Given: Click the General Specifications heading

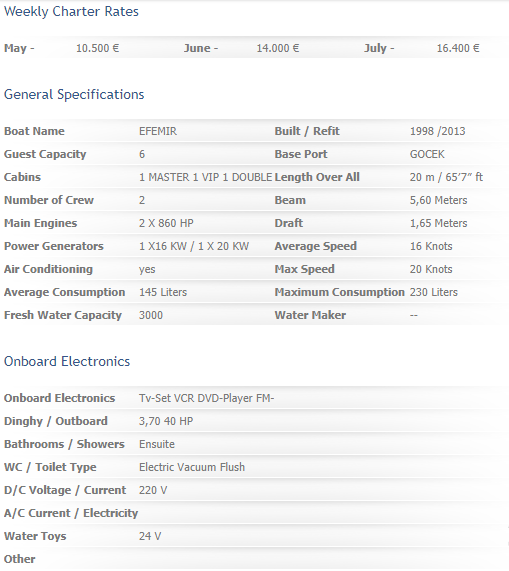Looking at the screenshot, I should click(x=74, y=95).
